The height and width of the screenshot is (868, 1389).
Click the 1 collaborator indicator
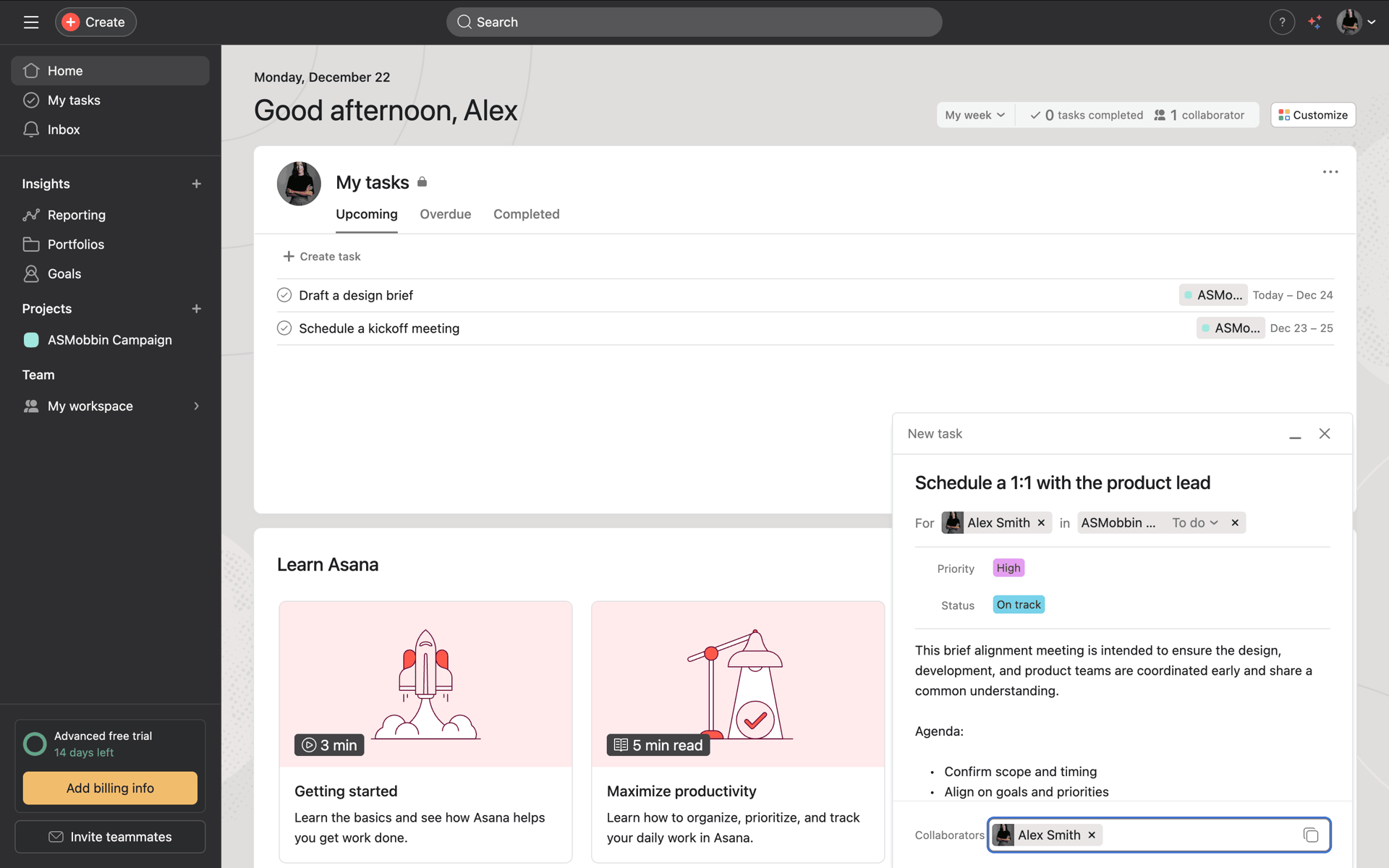(x=1199, y=115)
